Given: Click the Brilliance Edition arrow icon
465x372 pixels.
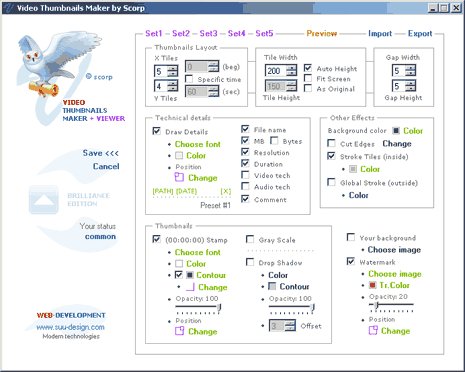Looking at the screenshot, I should coord(44,199).
